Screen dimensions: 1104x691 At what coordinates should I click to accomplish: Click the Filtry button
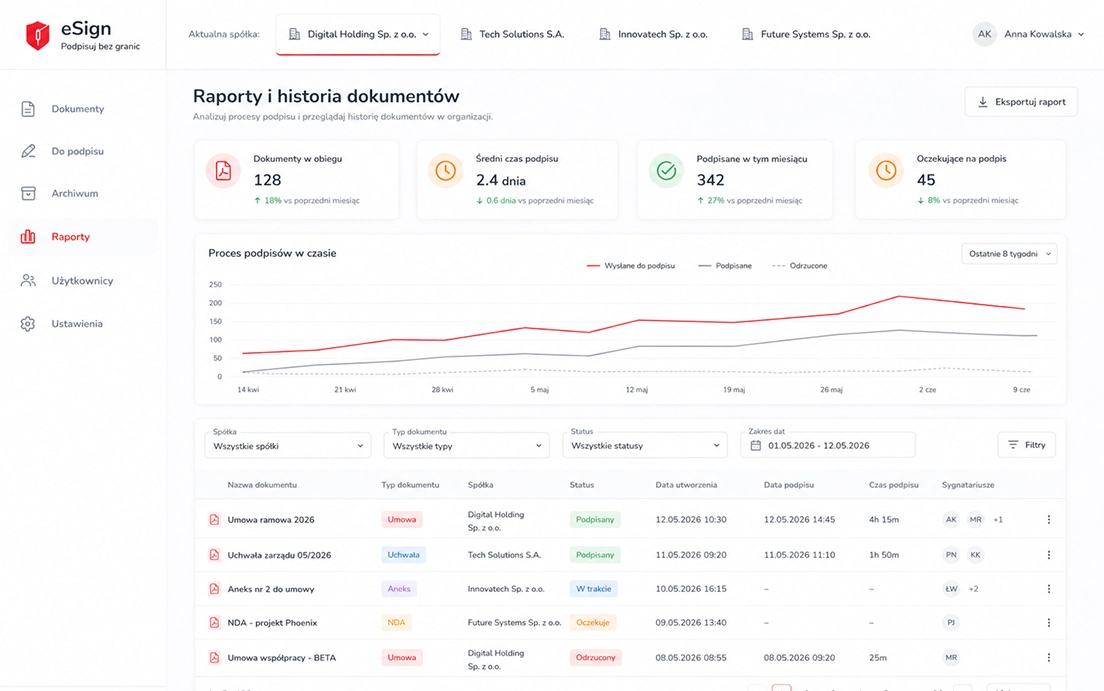[1027, 444]
